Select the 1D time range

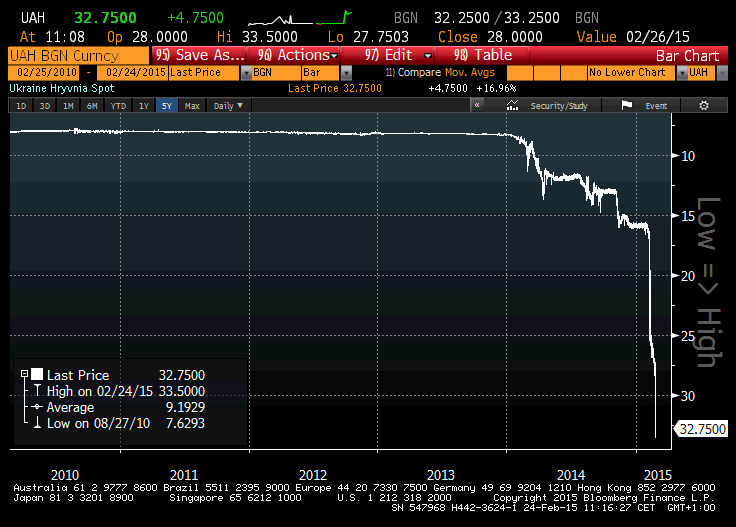coord(21,106)
